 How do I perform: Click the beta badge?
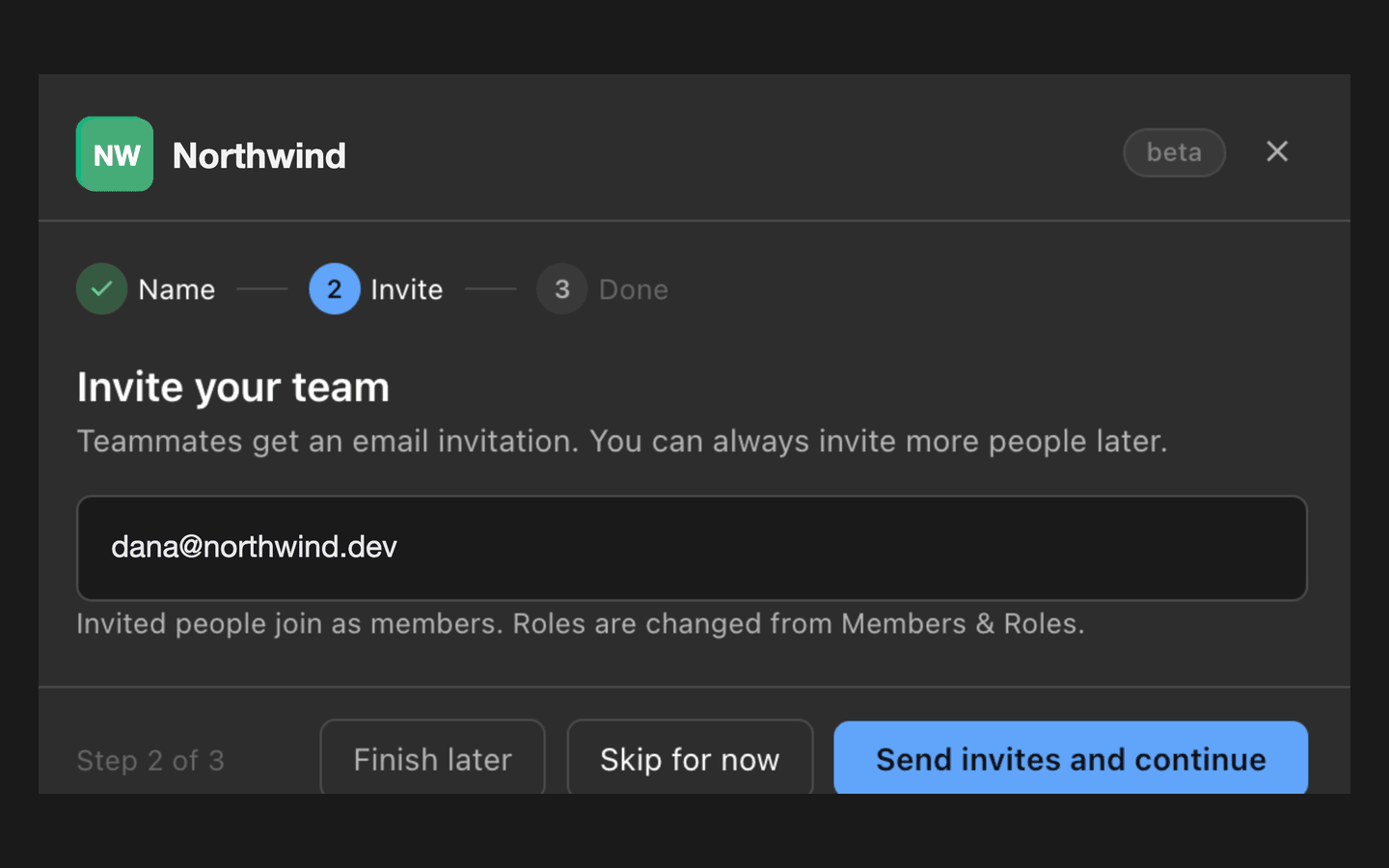(1174, 152)
